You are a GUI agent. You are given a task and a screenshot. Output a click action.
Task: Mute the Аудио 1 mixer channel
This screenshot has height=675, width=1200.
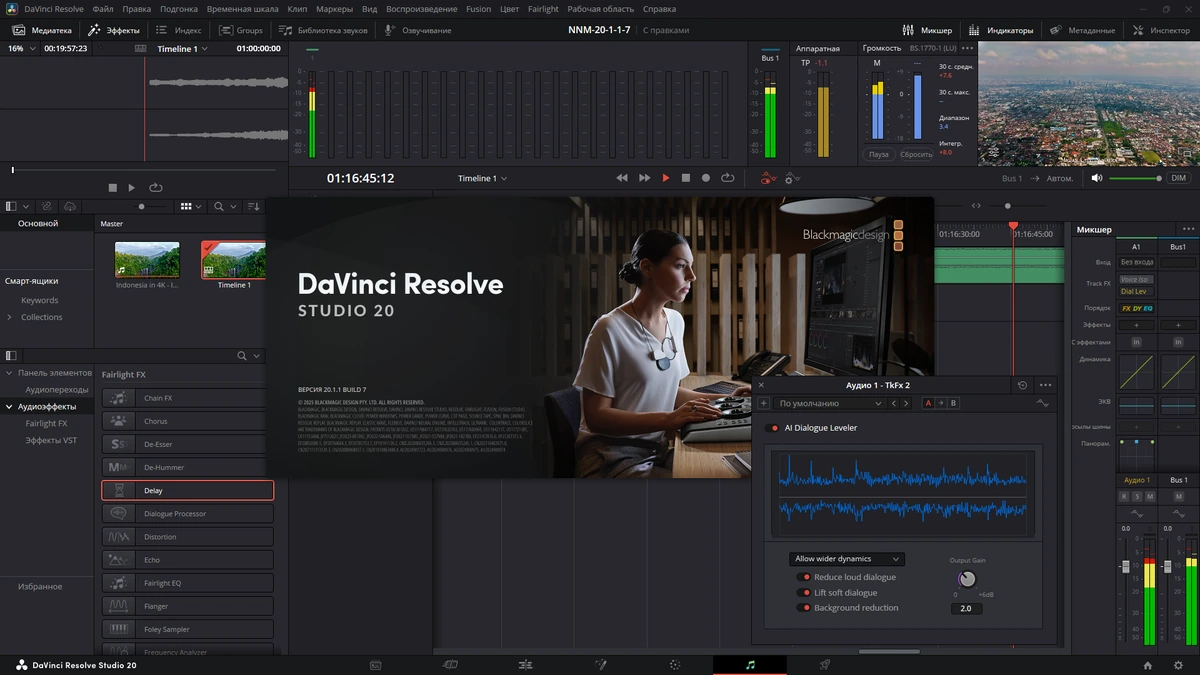1148,496
